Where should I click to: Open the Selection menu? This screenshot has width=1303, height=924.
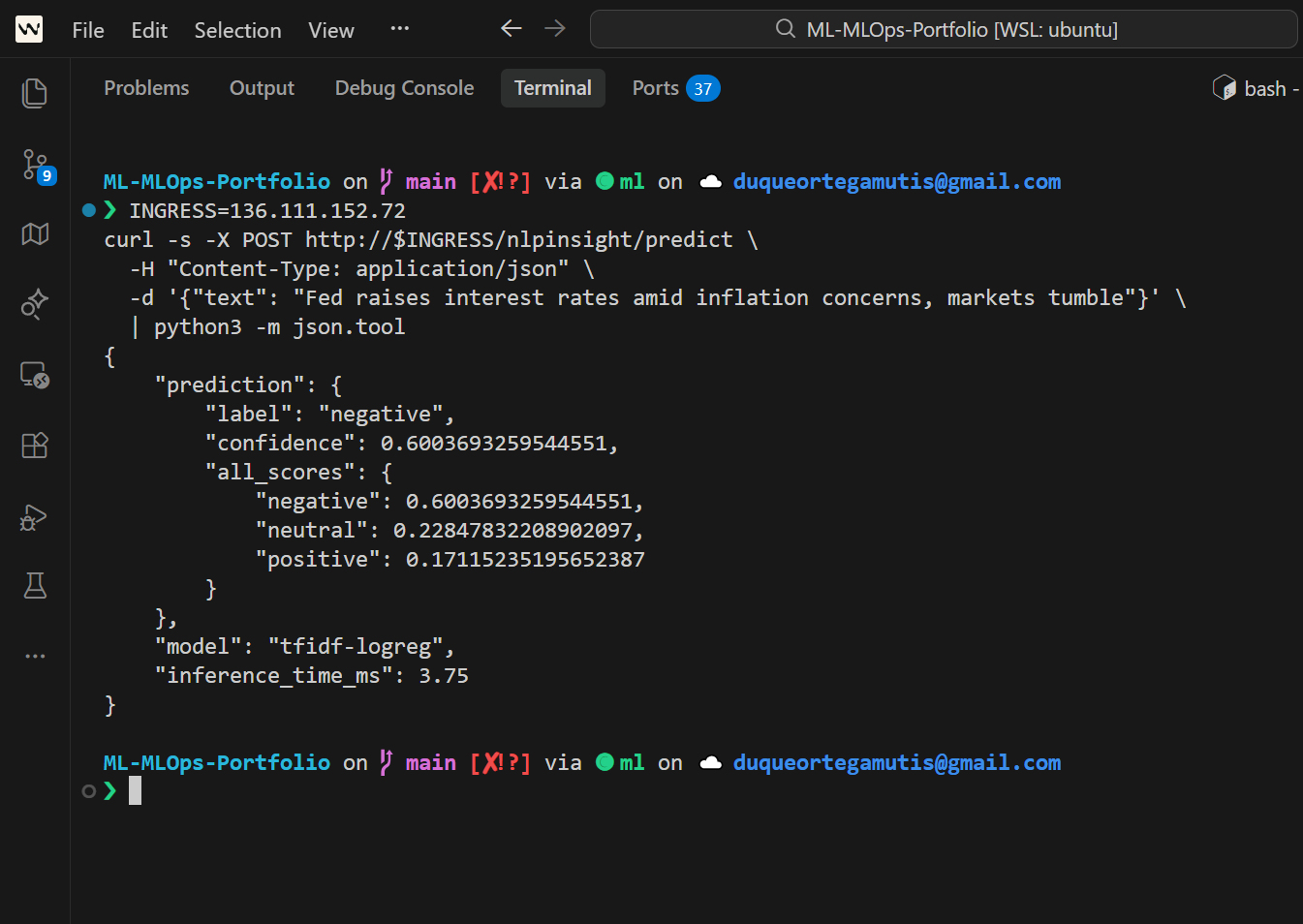pyautogui.click(x=237, y=30)
